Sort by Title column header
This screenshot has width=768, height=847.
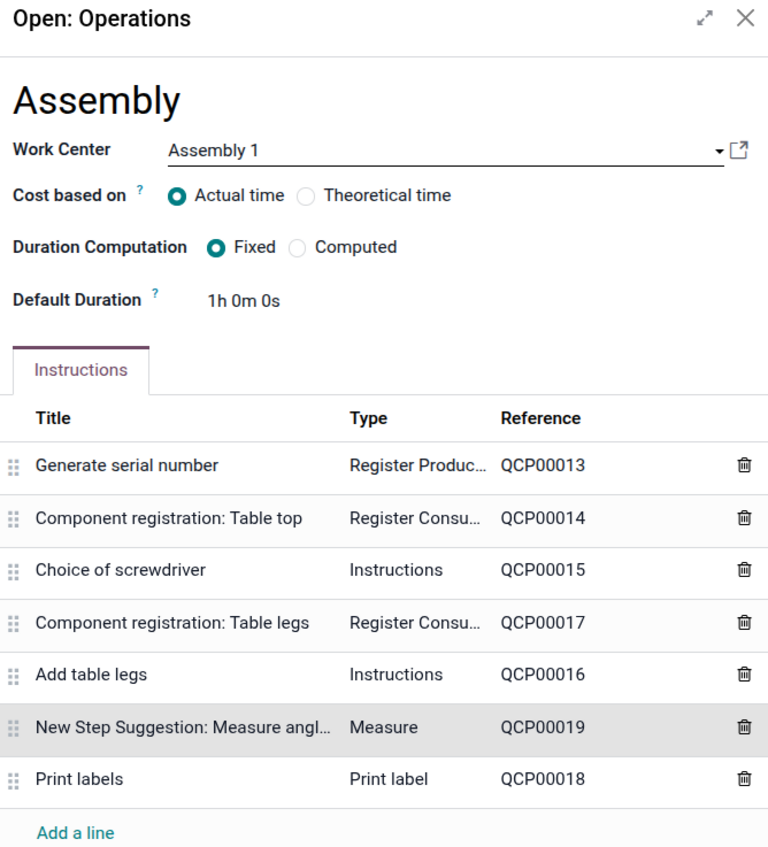(53, 418)
